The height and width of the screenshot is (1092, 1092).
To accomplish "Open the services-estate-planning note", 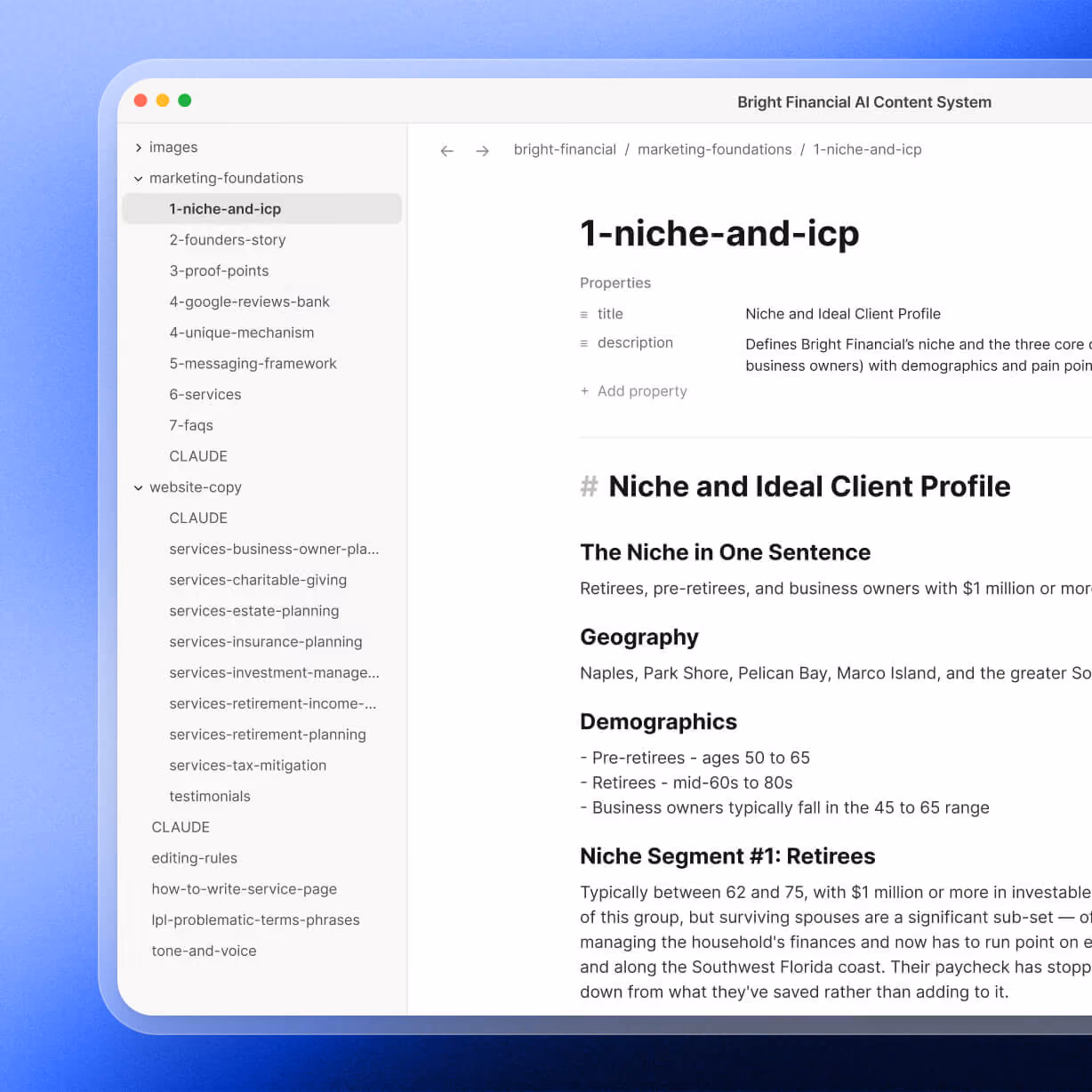I will pos(254,612).
